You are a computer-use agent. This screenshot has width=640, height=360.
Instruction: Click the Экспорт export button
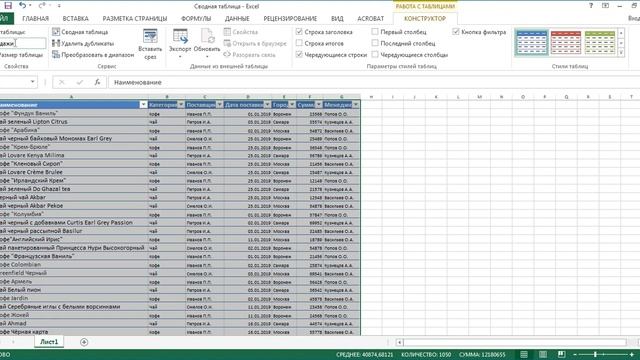tap(180, 43)
